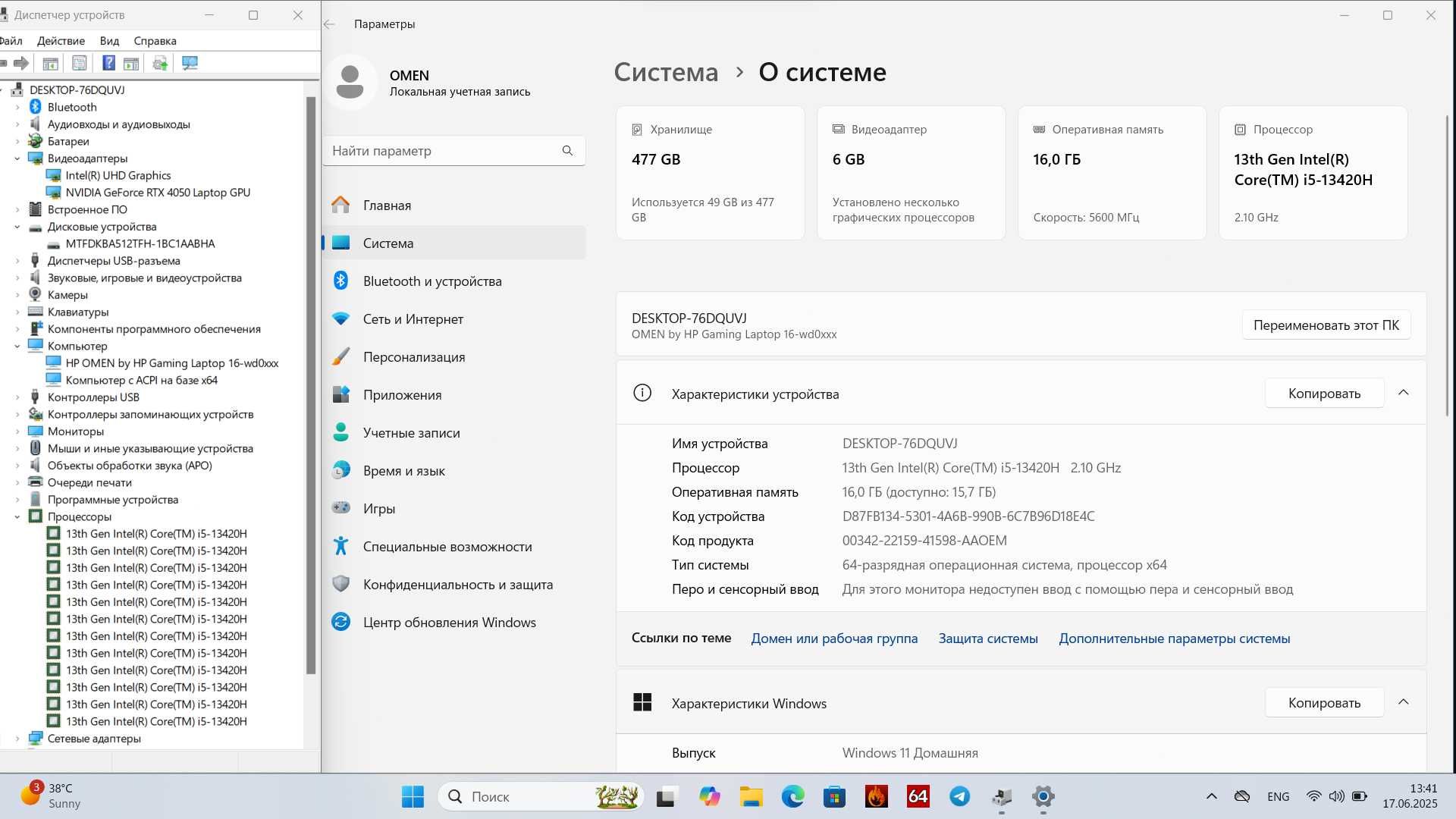Screen dimensions: 1456x819
Task: Click Update driver toolbar icon
Action: 160,64
